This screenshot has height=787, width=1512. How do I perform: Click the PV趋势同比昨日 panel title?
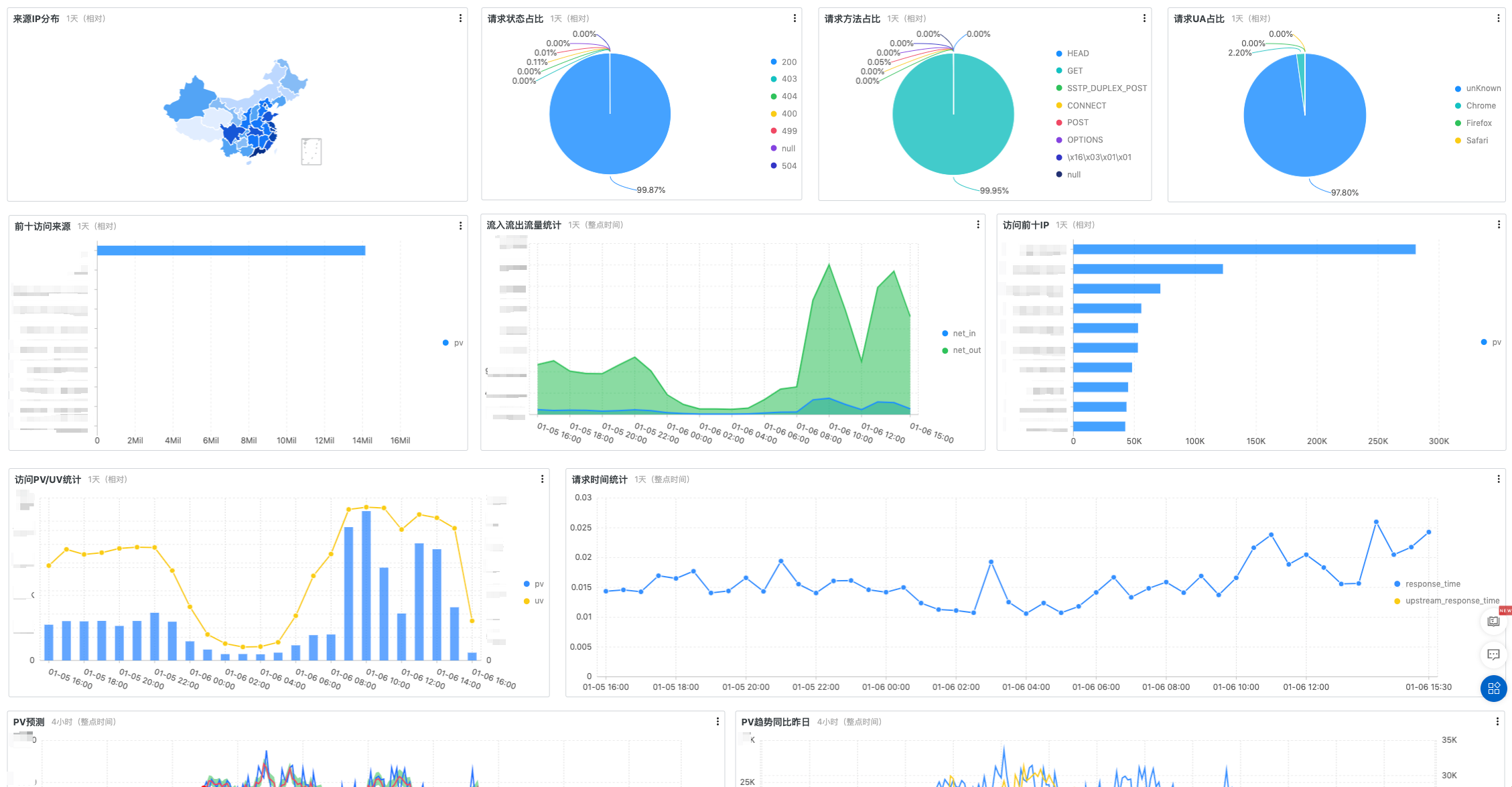click(x=775, y=722)
